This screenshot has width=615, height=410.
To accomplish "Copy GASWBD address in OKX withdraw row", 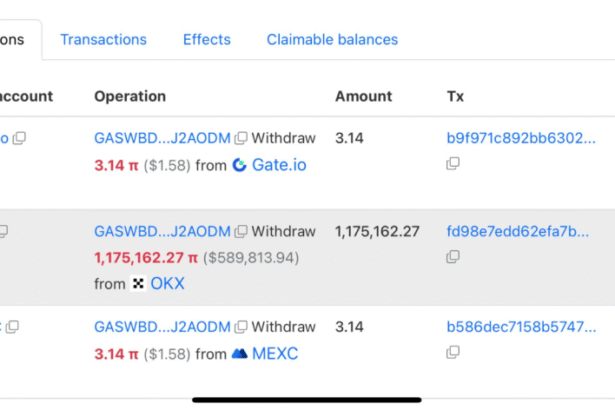I will pos(241,232).
